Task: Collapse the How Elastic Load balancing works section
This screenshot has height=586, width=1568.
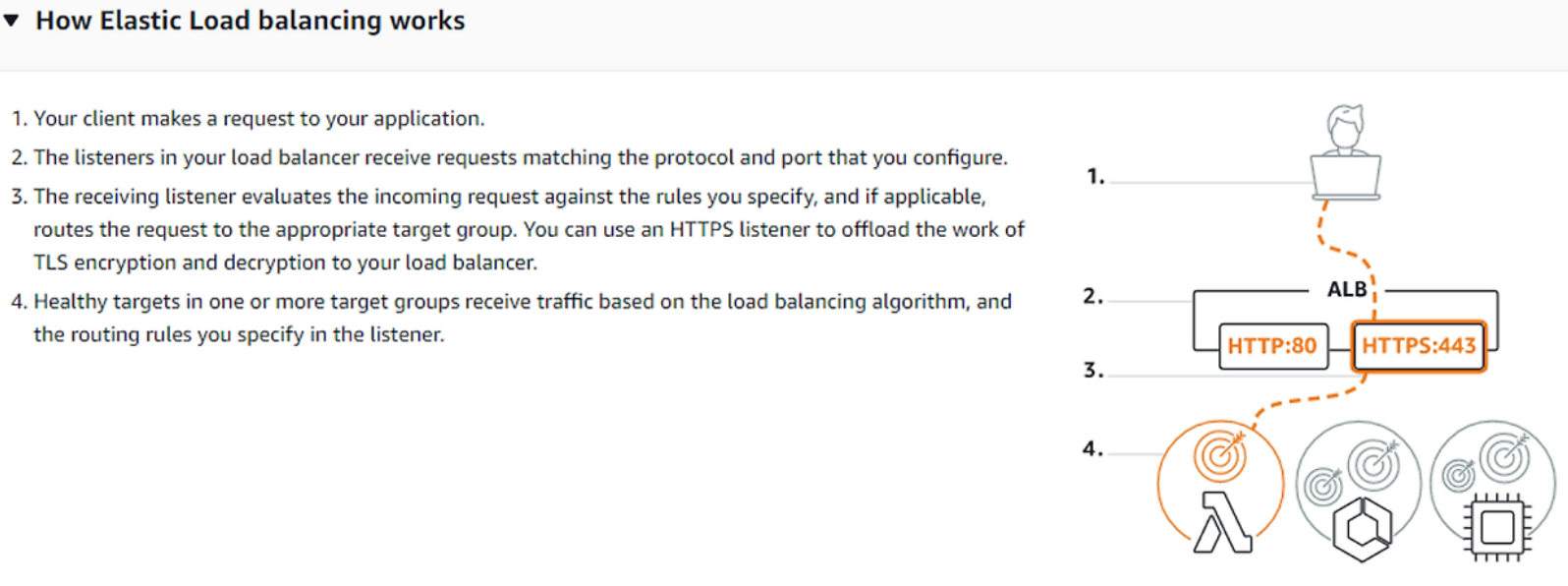Action: [x=12, y=21]
